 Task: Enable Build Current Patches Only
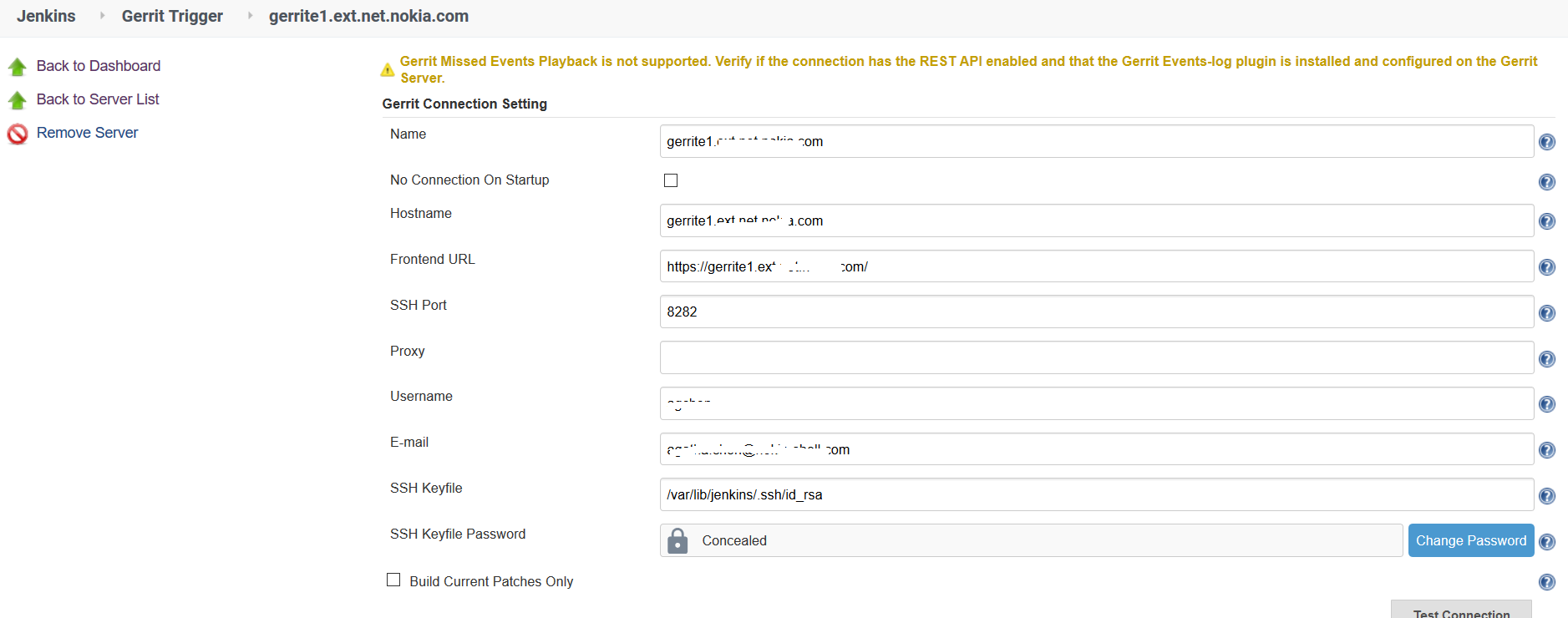coord(393,579)
